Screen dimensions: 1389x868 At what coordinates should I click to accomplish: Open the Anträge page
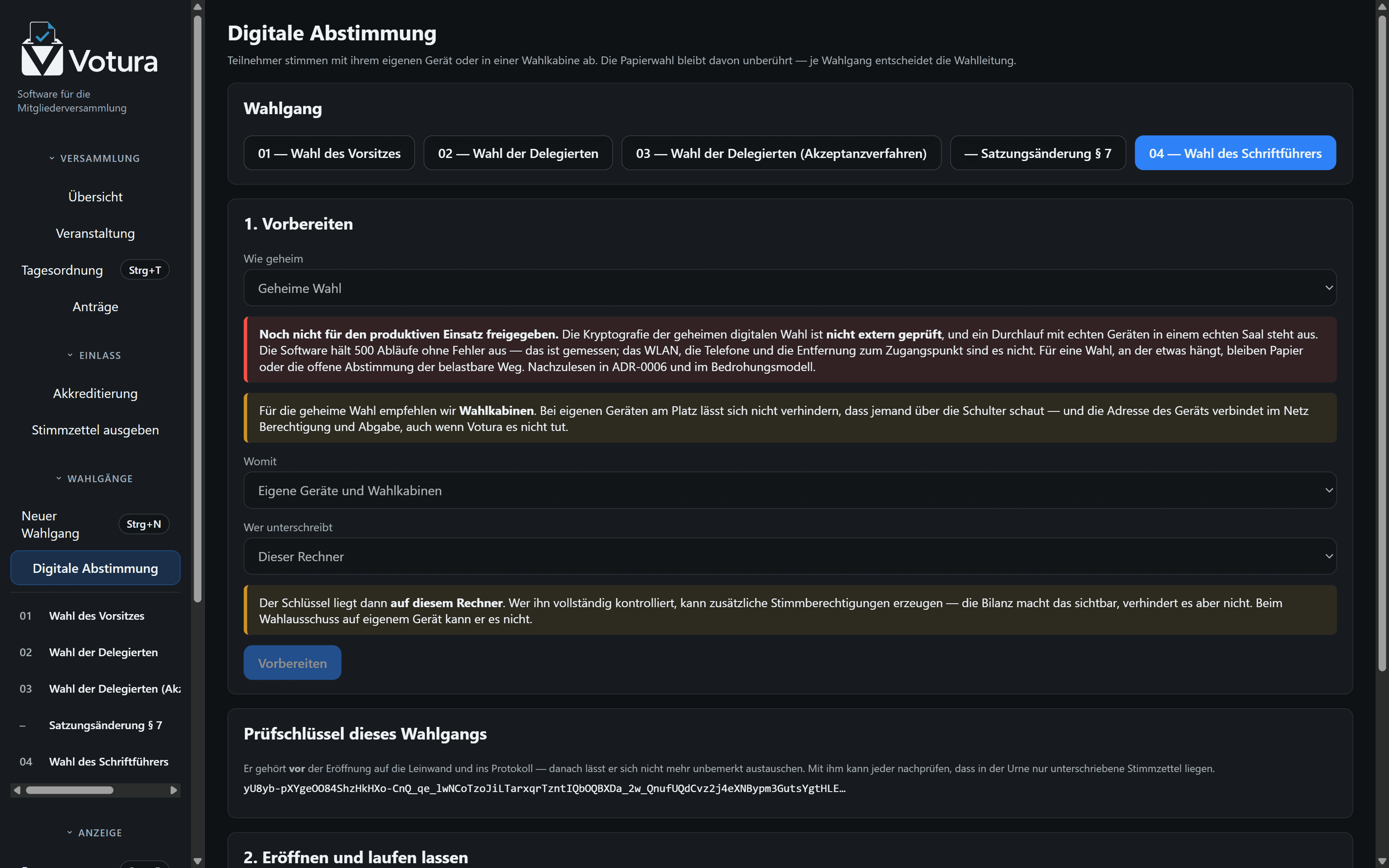point(95,306)
